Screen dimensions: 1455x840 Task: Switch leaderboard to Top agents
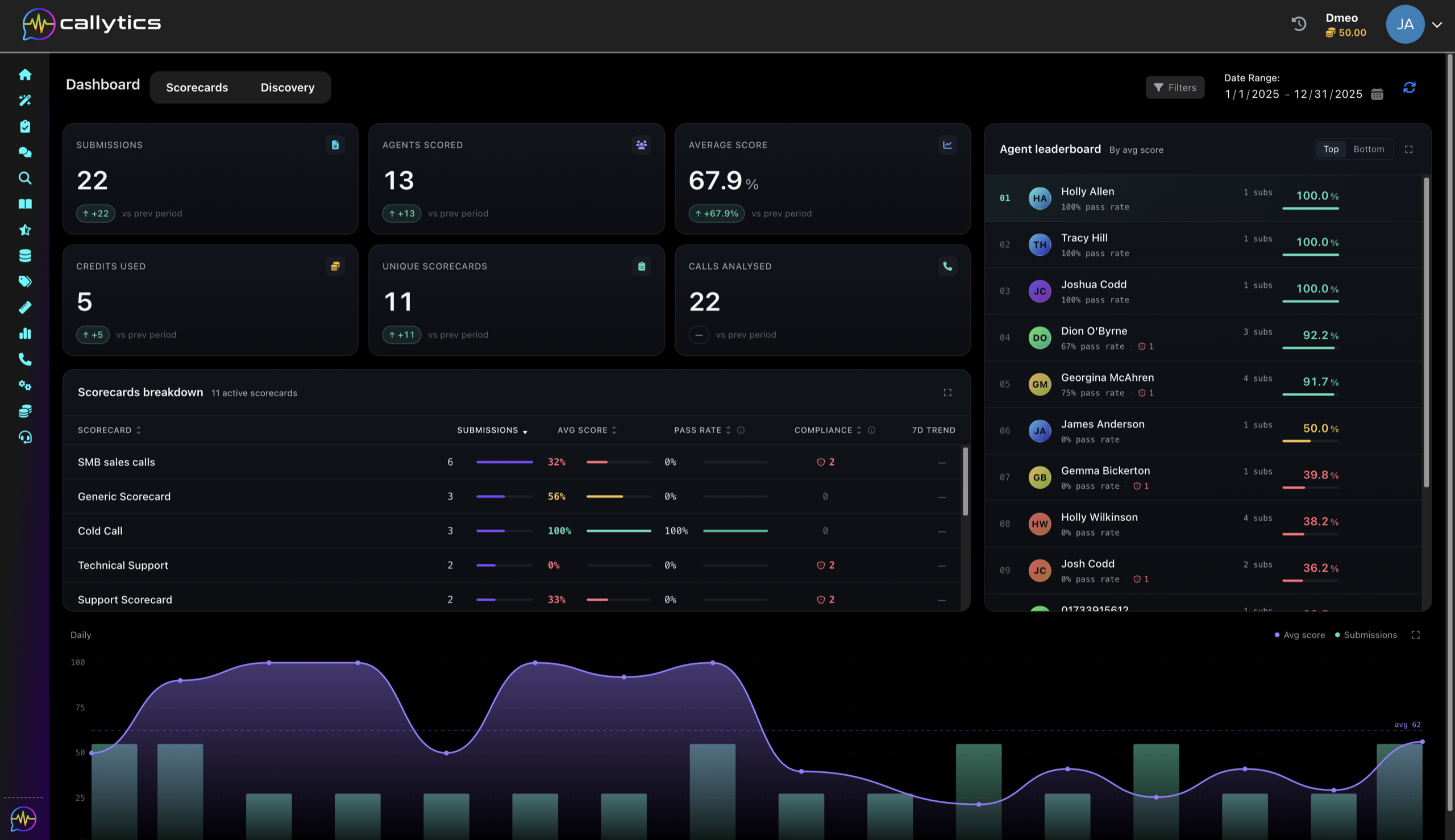click(1331, 149)
